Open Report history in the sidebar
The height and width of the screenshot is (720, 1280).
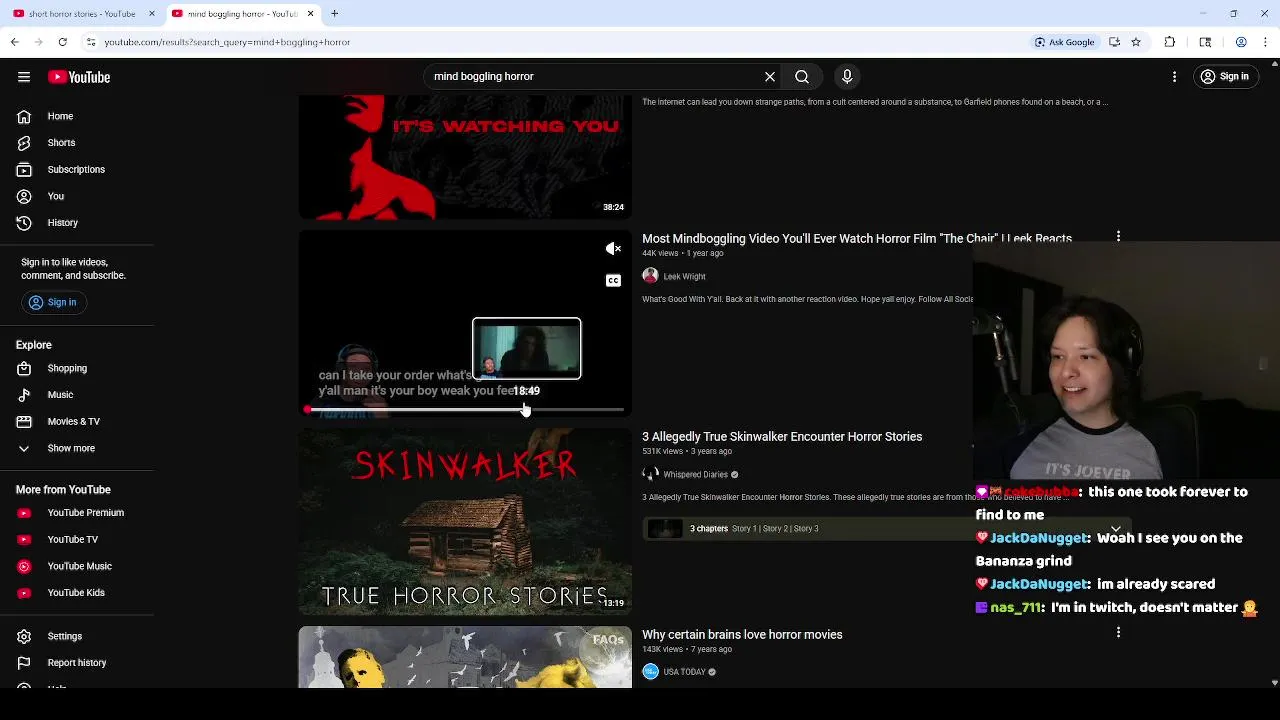point(77,663)
